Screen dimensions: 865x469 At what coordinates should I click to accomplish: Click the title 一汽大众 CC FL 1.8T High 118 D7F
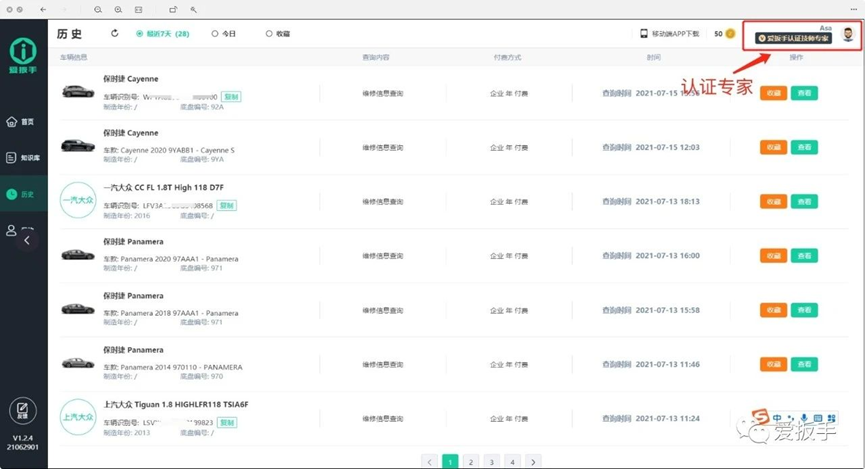[x=163, y=188]
